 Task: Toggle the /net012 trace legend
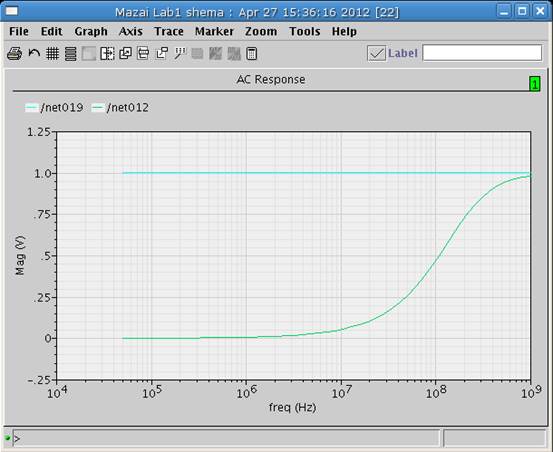120,108
